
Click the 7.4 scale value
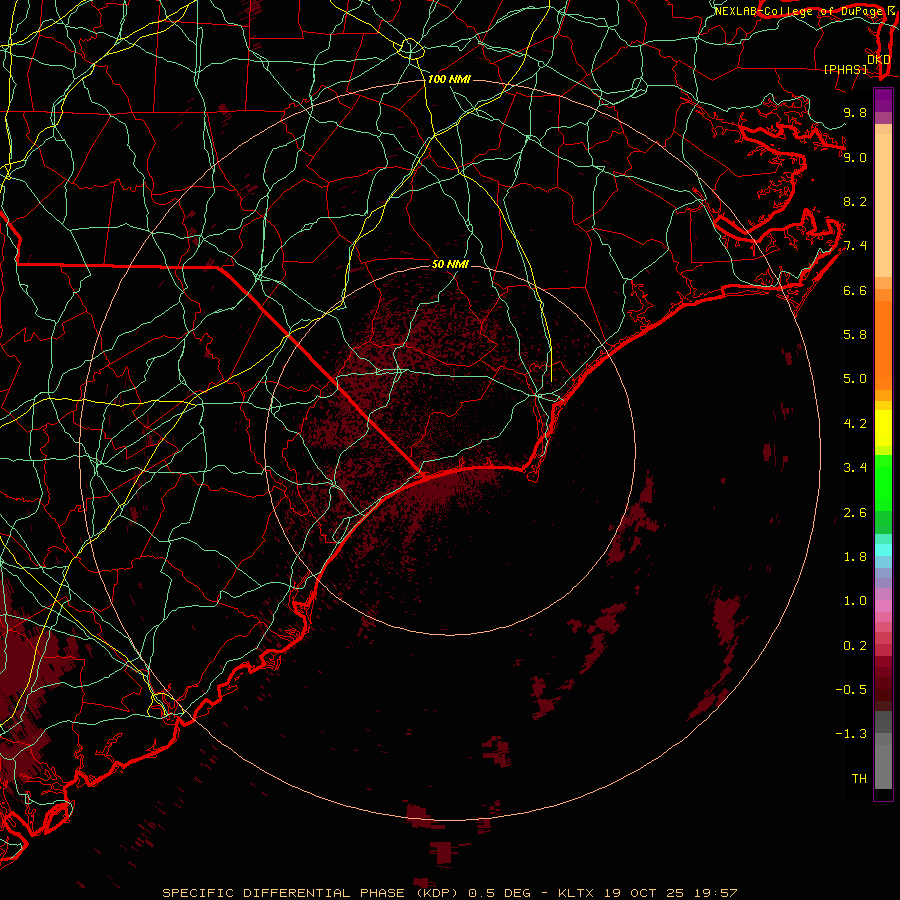pyautogui.click(x=855, y=246)
